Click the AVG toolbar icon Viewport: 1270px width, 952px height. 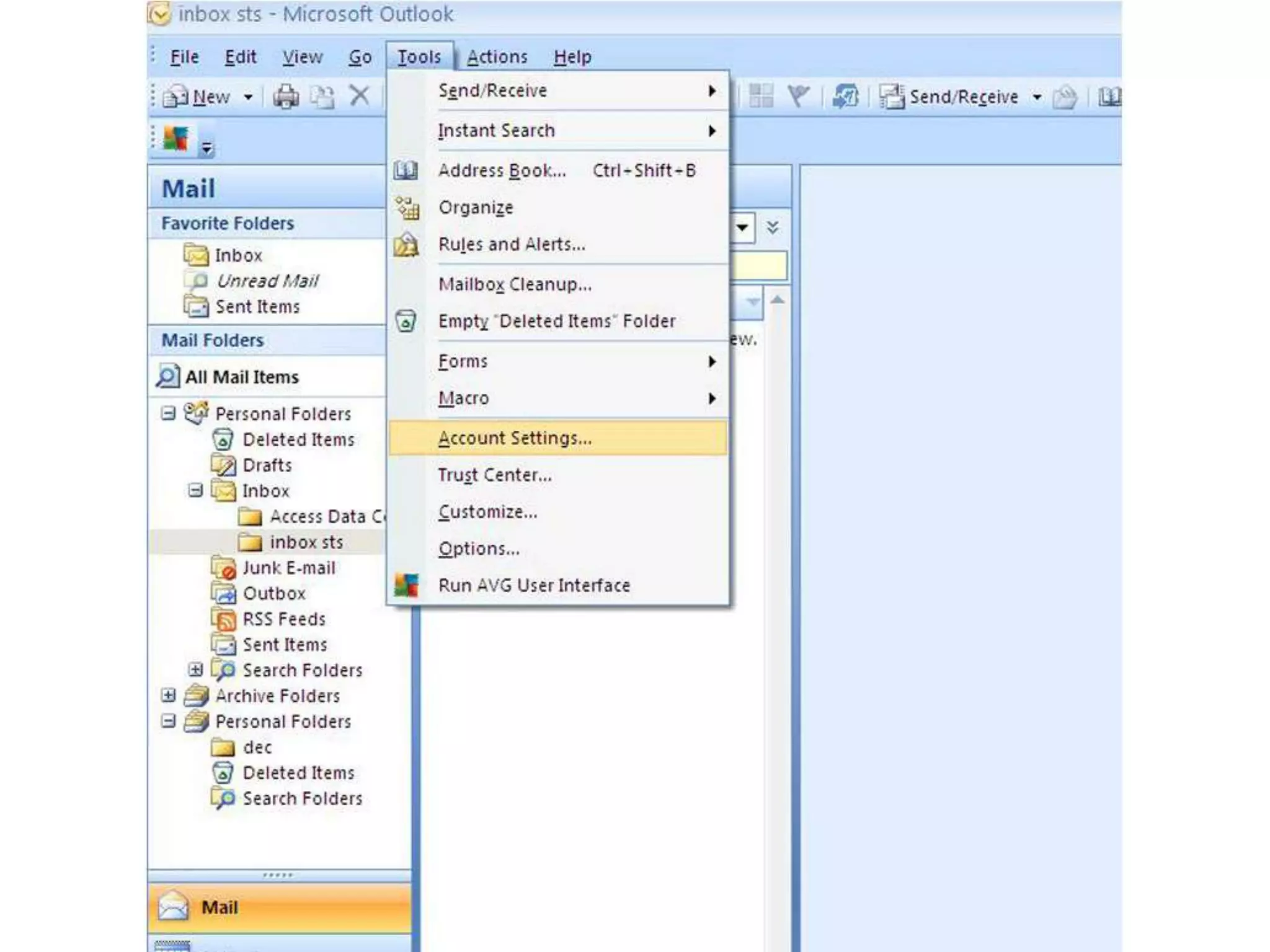pos(175,139)
